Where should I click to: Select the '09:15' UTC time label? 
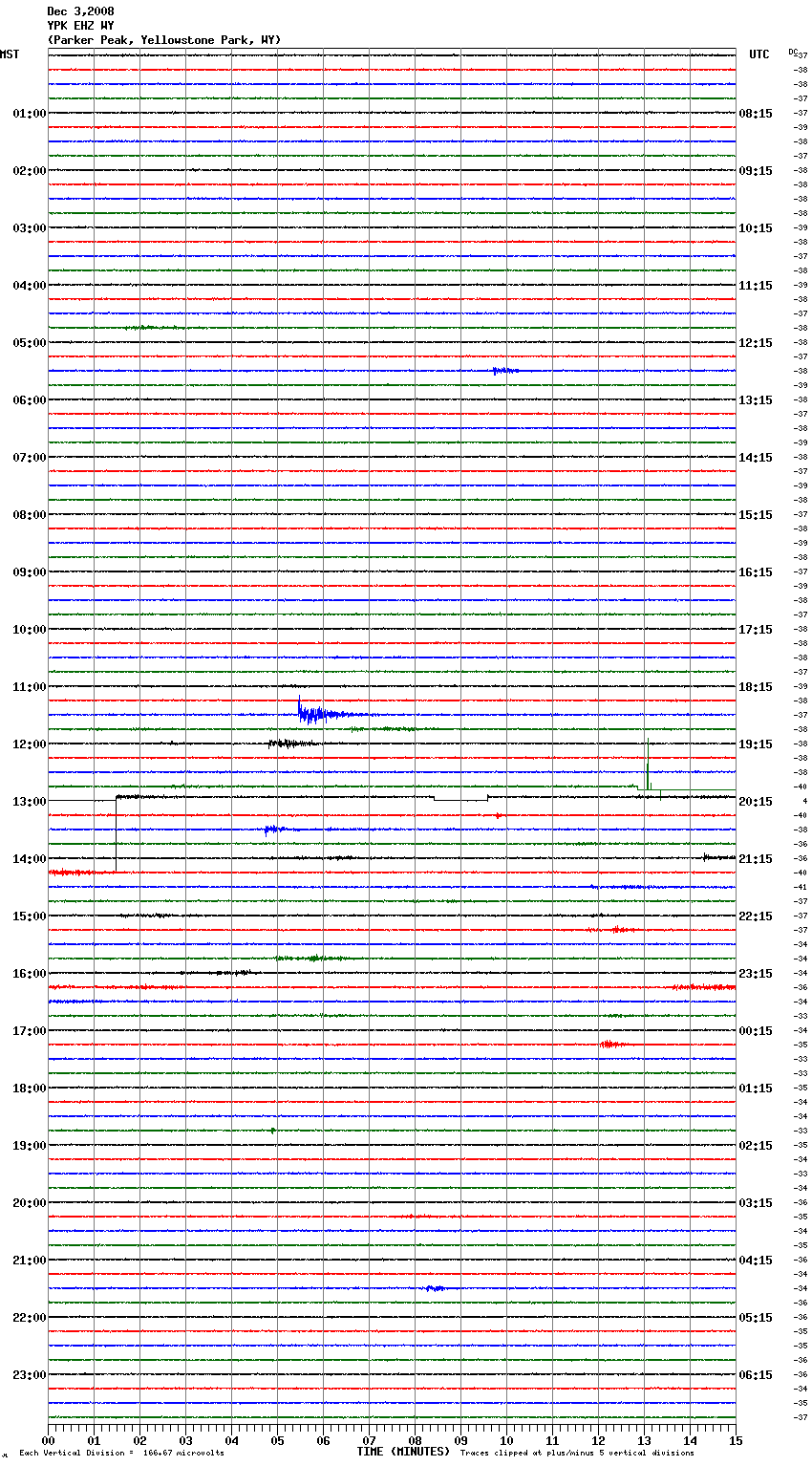pyautogui.click(x=756, y=171)
